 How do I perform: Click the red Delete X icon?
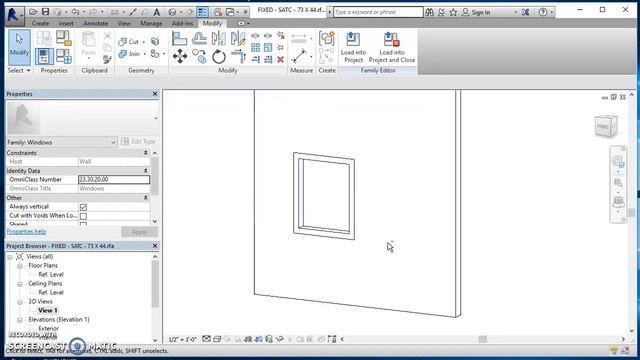coord(280,60)
